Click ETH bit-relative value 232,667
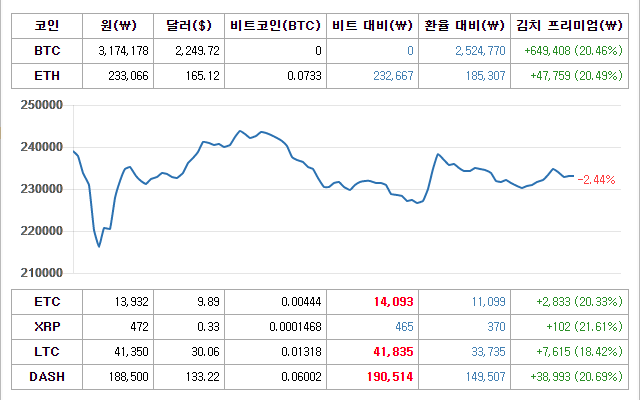640x400 pixels. (x=393, y=76)
